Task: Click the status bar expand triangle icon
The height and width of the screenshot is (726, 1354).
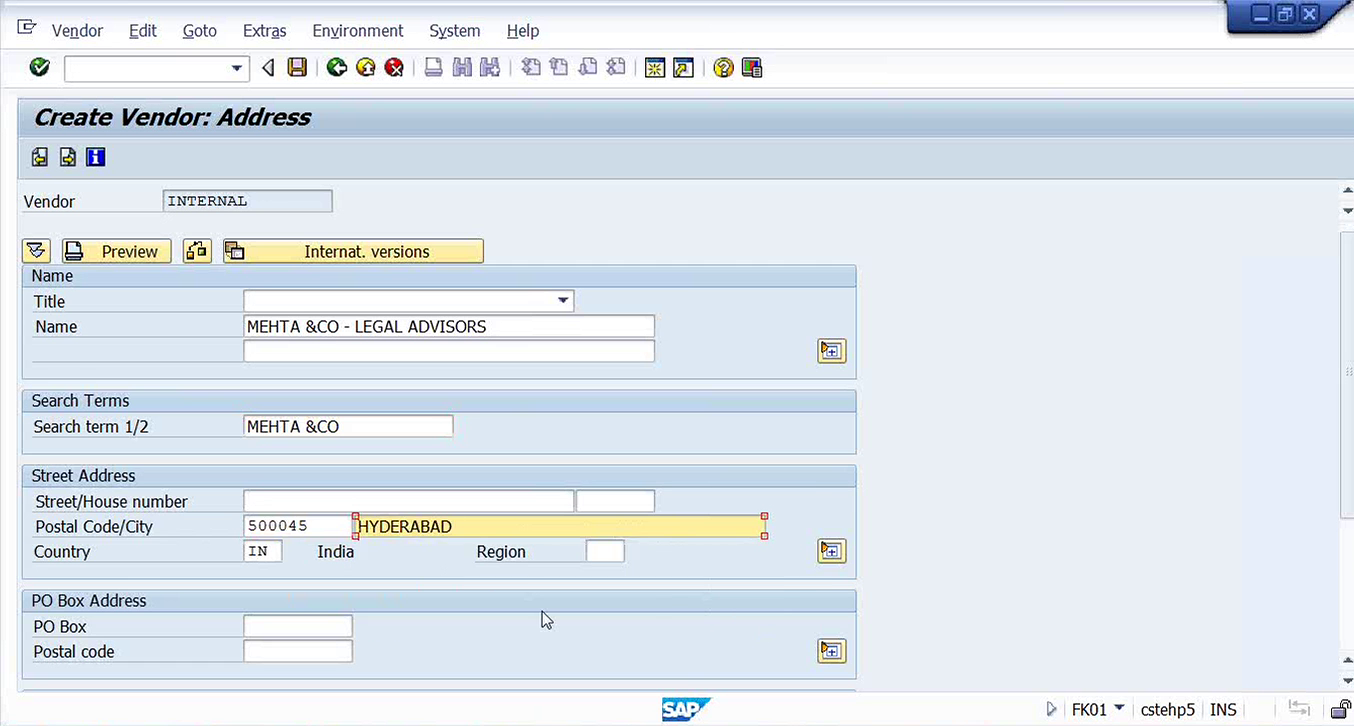Action: pyautogui.click(x=1051, y=709)
